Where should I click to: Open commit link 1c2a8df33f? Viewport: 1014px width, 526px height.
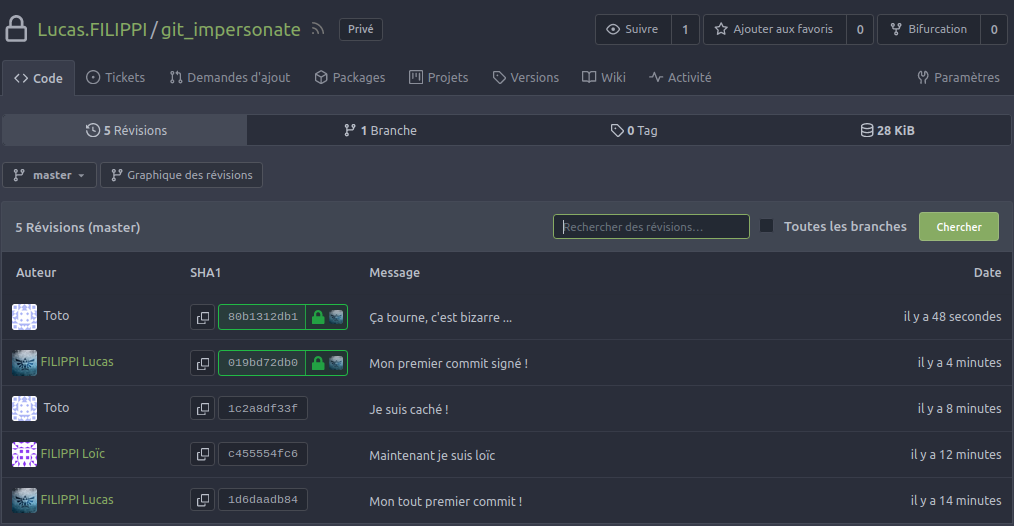[263, 409]
